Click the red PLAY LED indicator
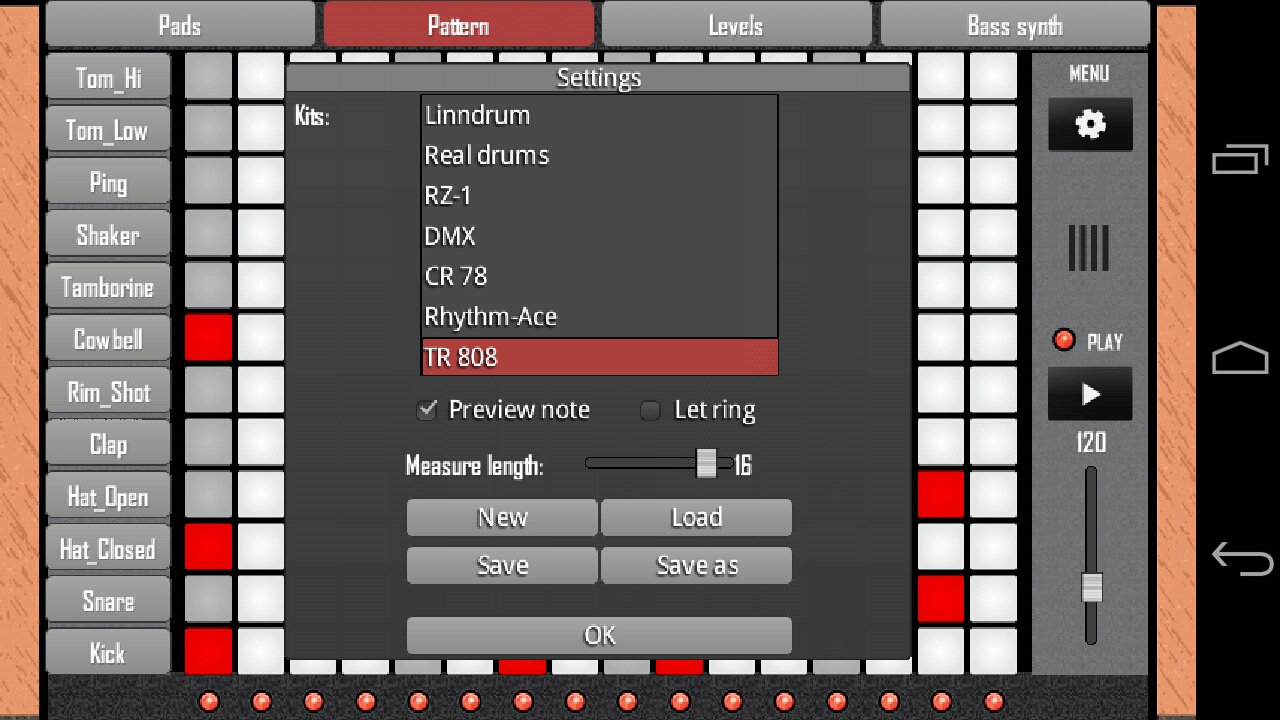This screenshot has width=1280, height=720. pyautogui.click(x=1064, y=340)
